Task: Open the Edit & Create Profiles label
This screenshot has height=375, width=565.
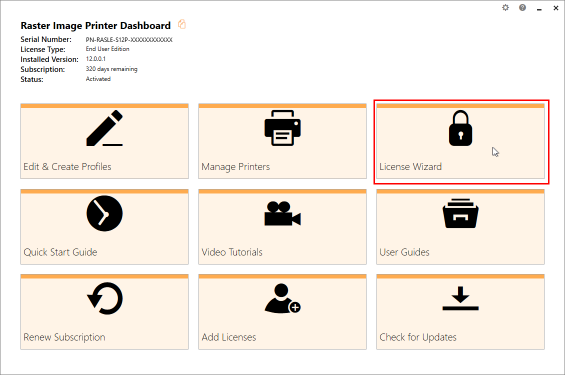Action: 67,167
